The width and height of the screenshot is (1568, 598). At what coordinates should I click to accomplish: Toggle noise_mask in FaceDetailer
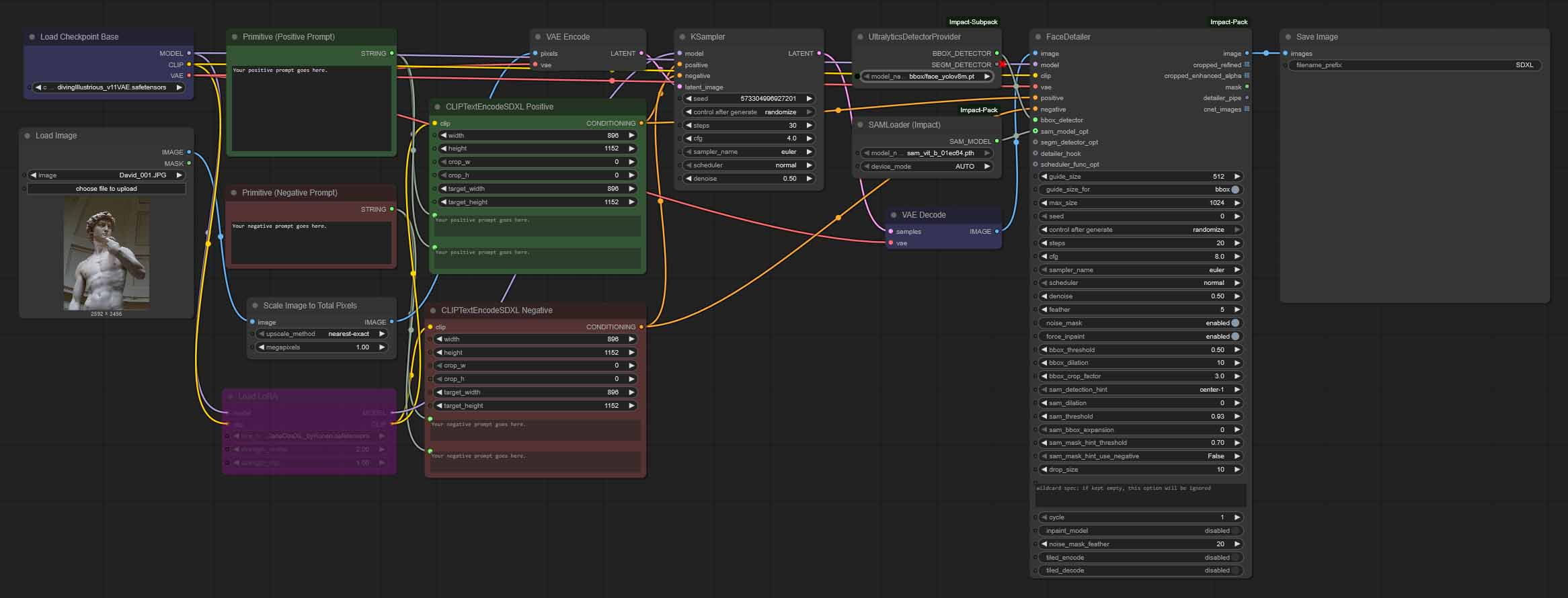click(x=1234, y=323)
